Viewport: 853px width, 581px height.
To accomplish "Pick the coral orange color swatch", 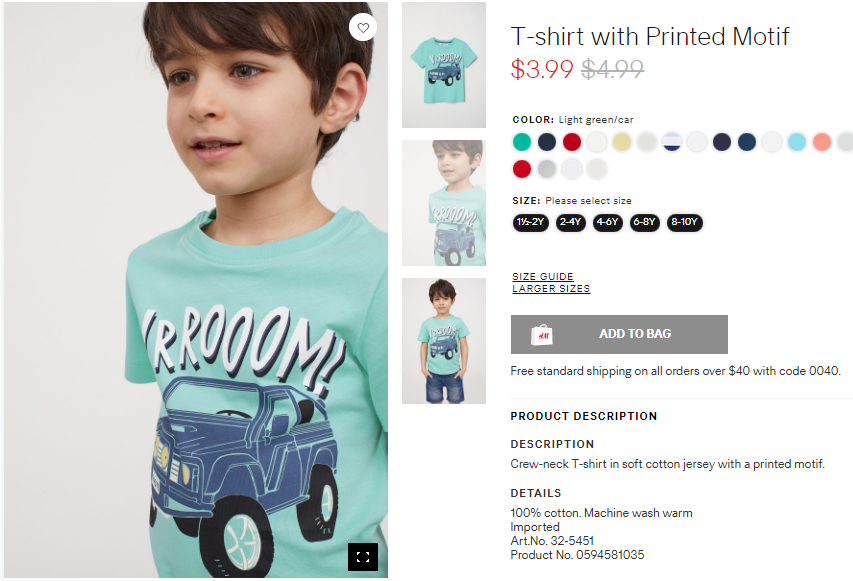I will tap(822, 142).
